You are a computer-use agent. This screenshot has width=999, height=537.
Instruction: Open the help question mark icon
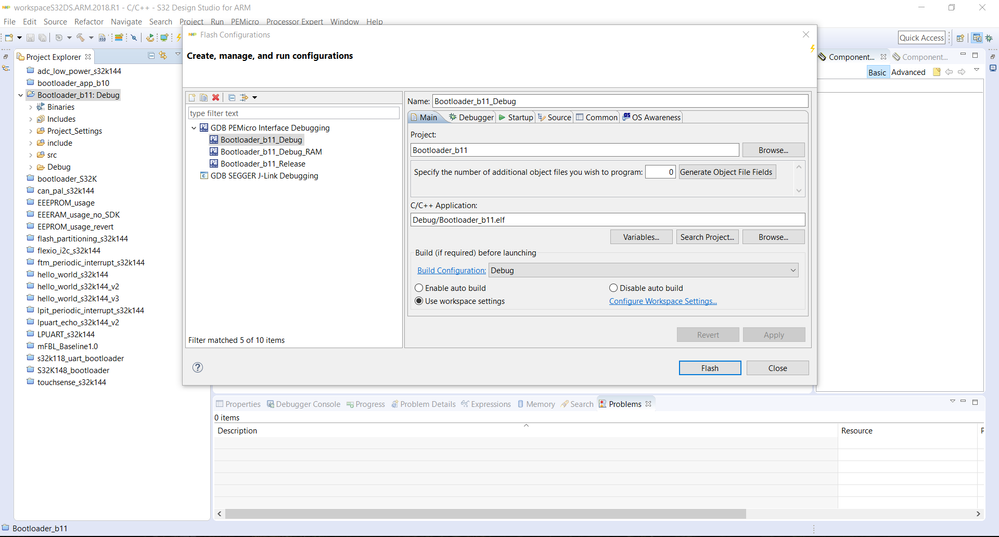click(198, 368)
